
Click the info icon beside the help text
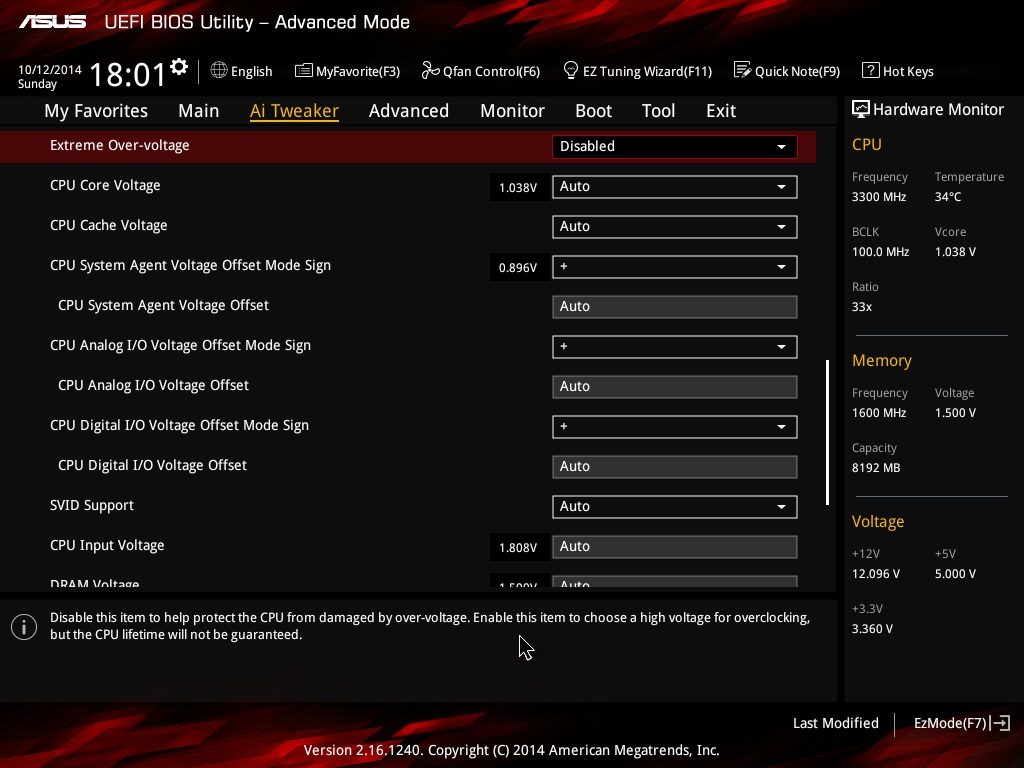point(24,627)
